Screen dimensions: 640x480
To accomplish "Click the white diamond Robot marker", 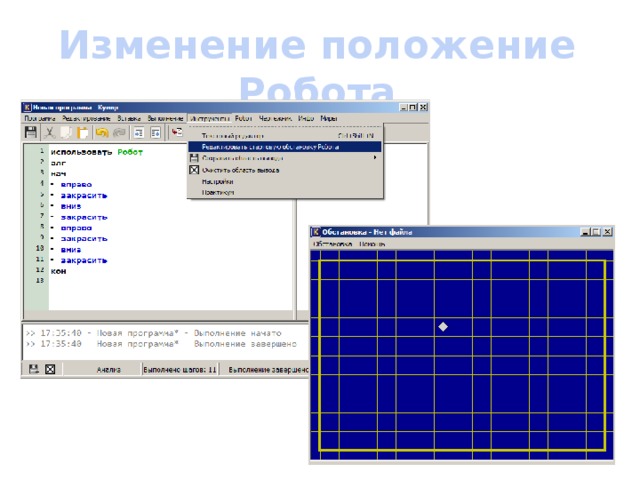I will (443, 327).
